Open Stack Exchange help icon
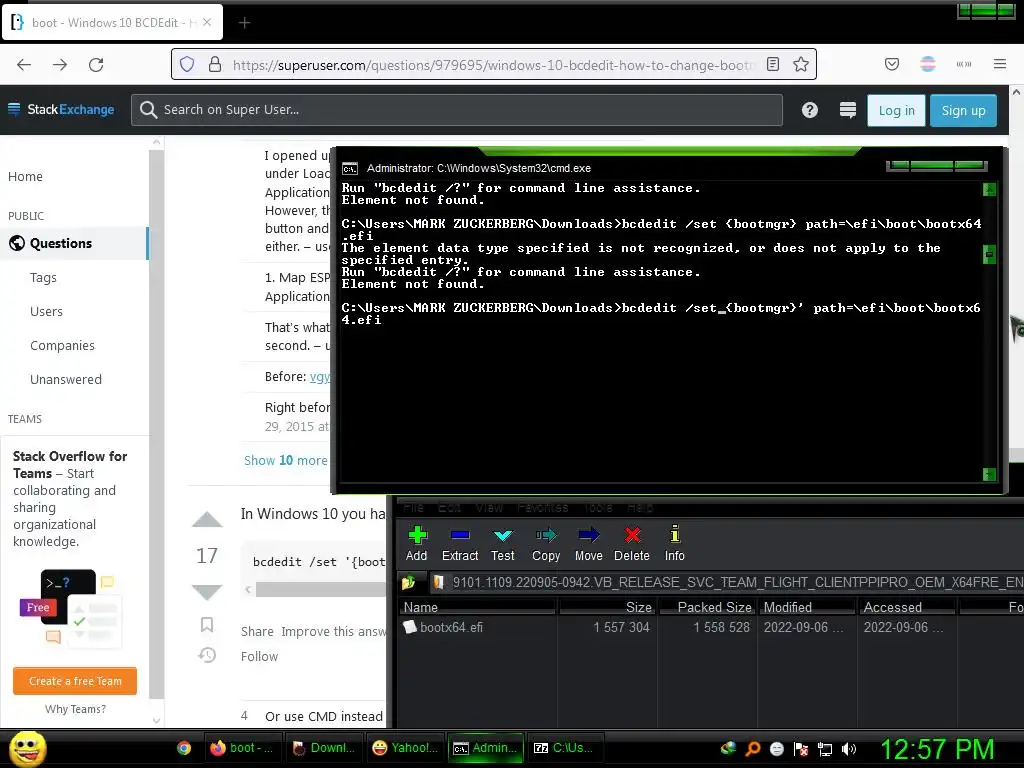 tap(810, 110)
